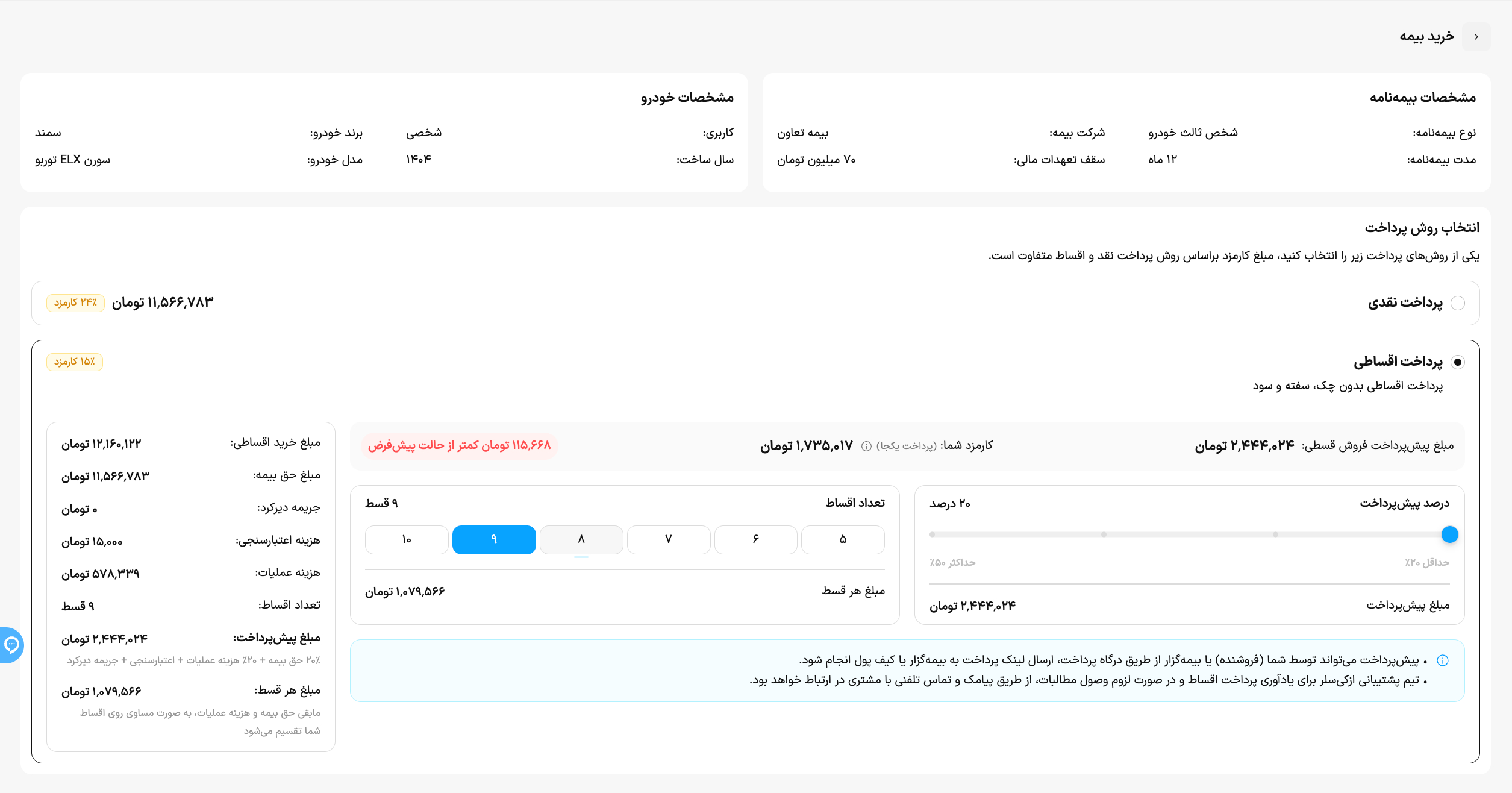Click the مبلغ خرید اقساطی value ۱۲,۱۶۰,۱۲۲ تومان
Screen dimensions: 1512x793
click(101, 444)
